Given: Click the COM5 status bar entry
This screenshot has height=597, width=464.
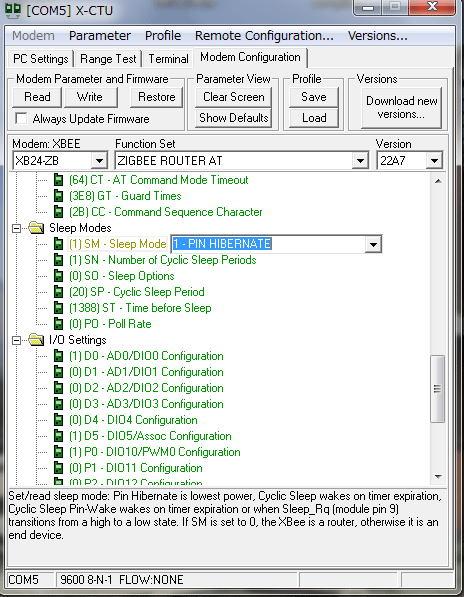Looking at the screenshot, I should click(x=23, y=579).
